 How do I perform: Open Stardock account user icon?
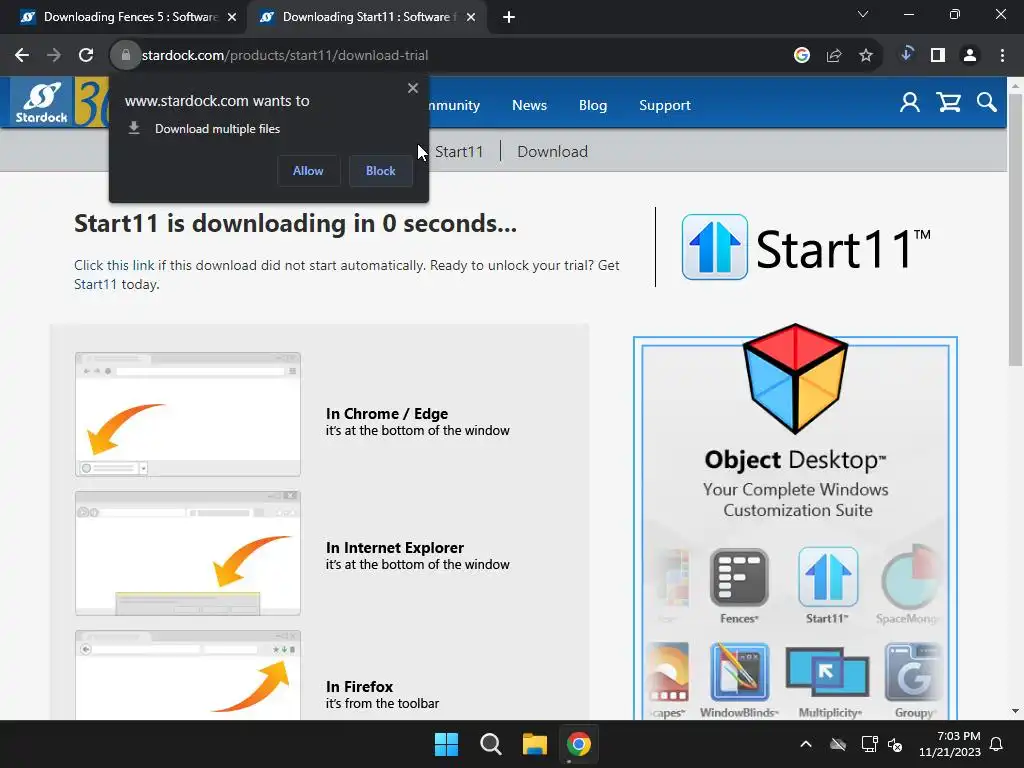[x=910, y=103]
